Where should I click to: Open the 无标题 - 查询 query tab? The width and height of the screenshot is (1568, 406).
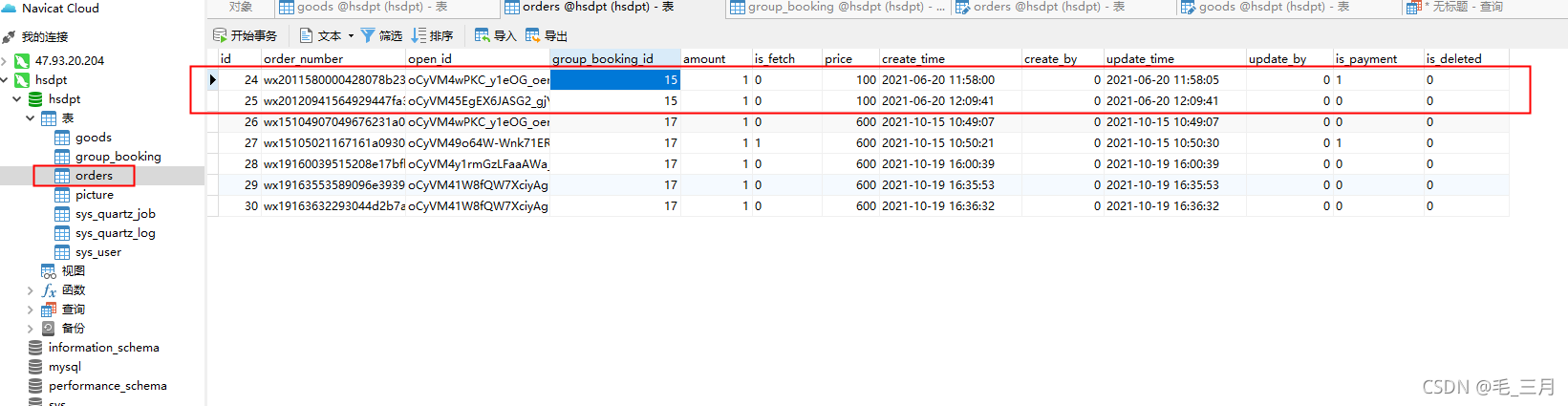1457,8
